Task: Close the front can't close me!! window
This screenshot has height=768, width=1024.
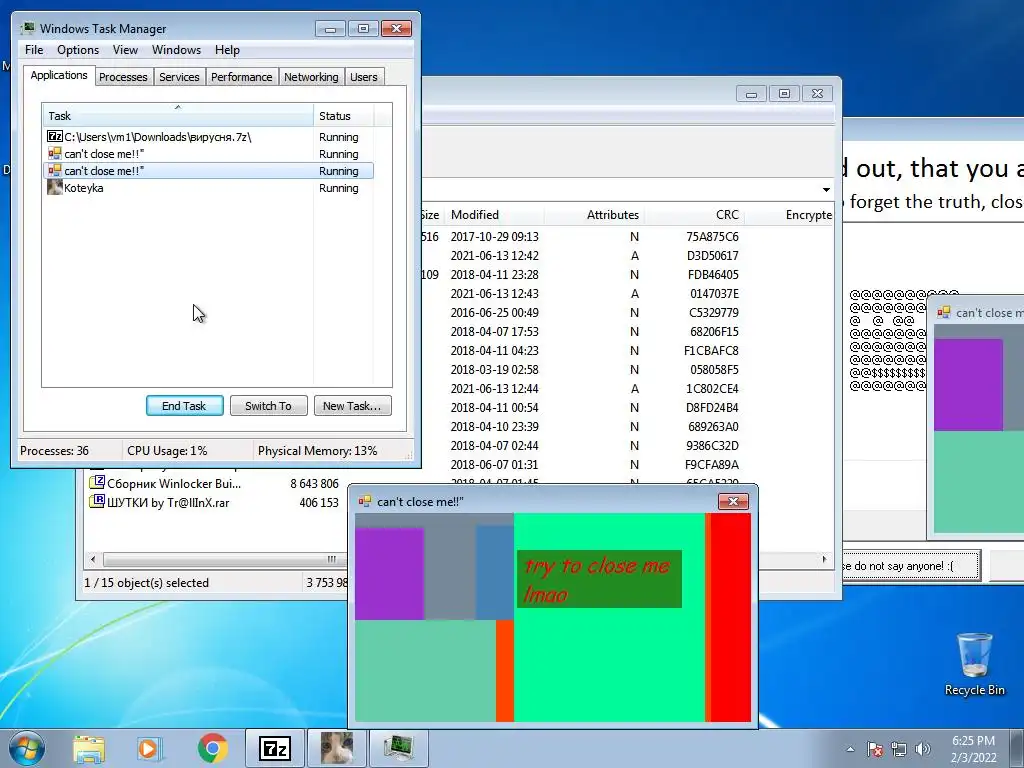Action: pyautogui.click(x=733, y=502)
